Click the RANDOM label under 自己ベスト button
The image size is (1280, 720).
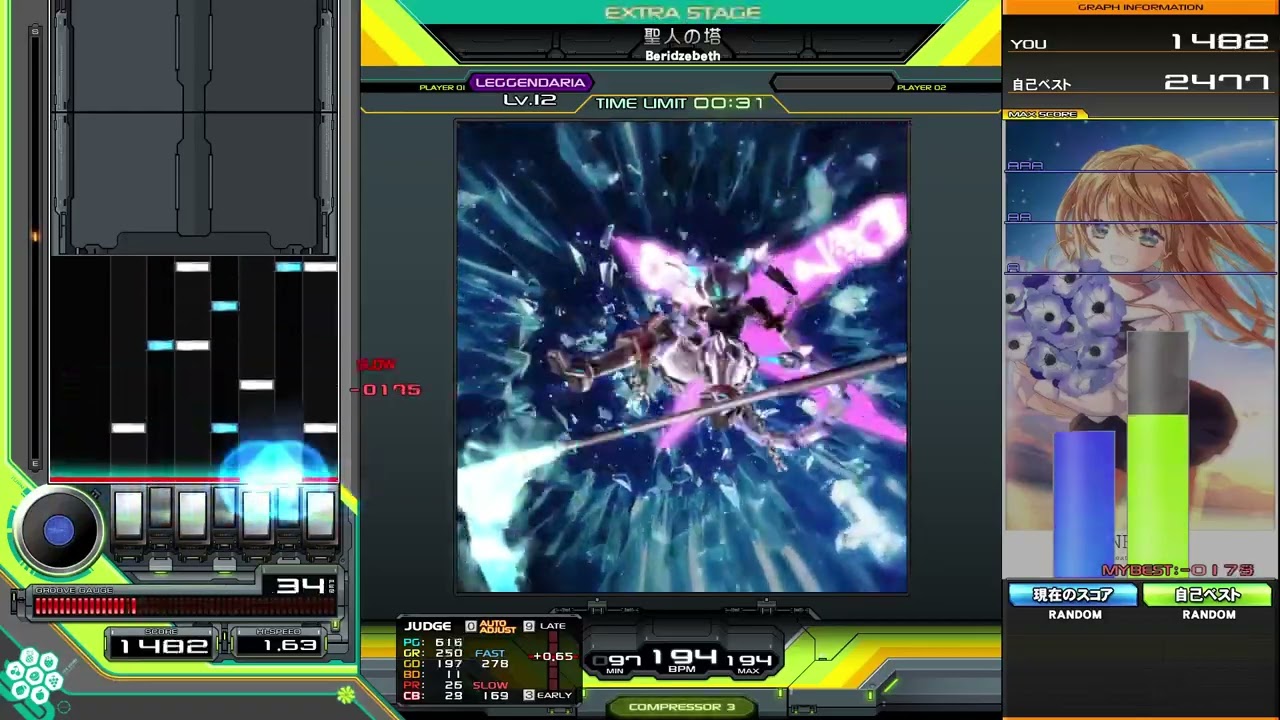tap(1208, 615)
